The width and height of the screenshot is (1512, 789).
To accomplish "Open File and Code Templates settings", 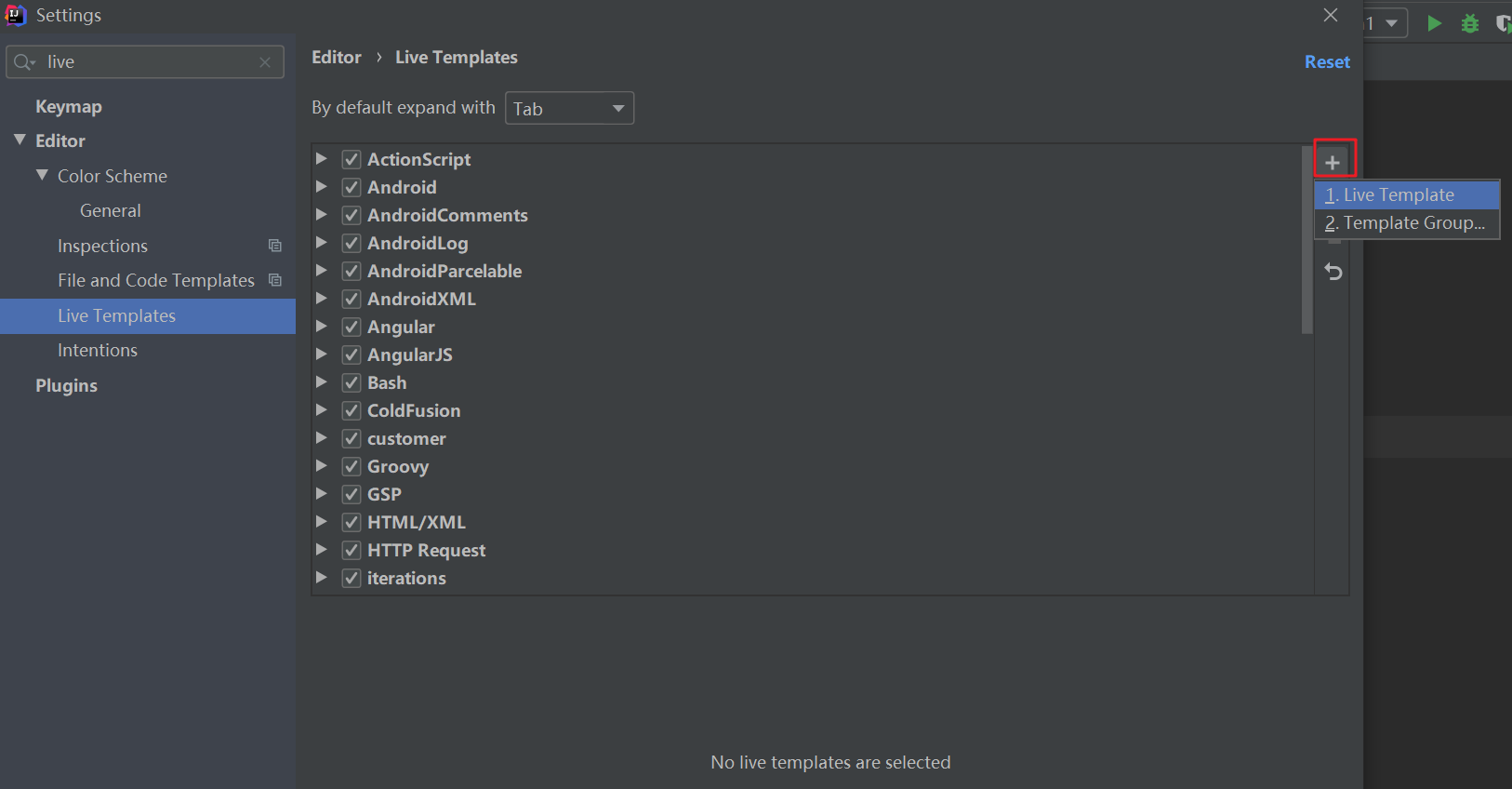I will [156, 281].
